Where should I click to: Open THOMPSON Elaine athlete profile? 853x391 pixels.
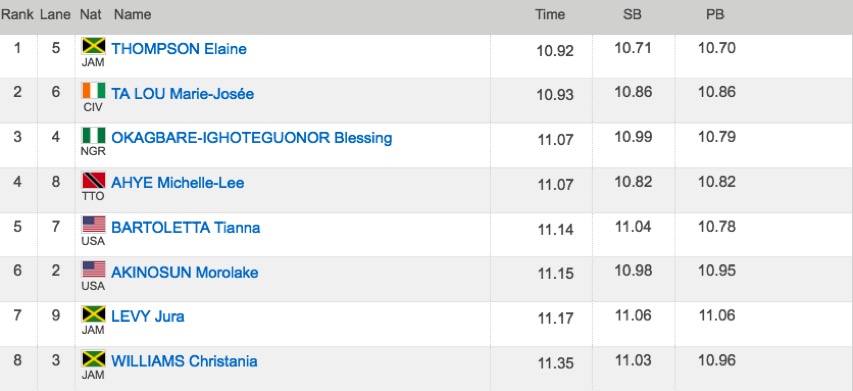pyautogui.click(x=179, y=49)
